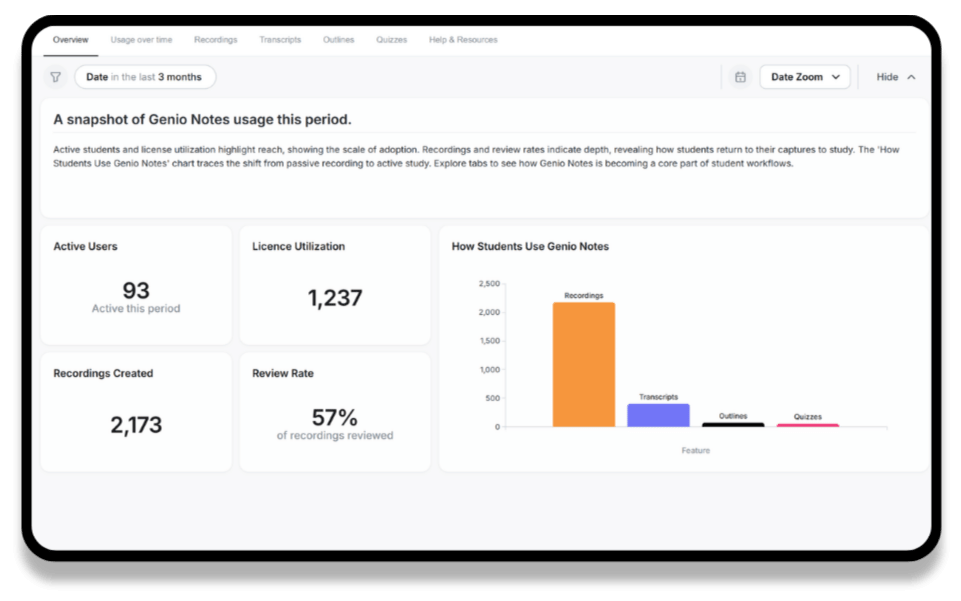Screen dimensions: 961x601
Task: Click the 2,173 Recordings Created value
Action: [x=136, y=425]
